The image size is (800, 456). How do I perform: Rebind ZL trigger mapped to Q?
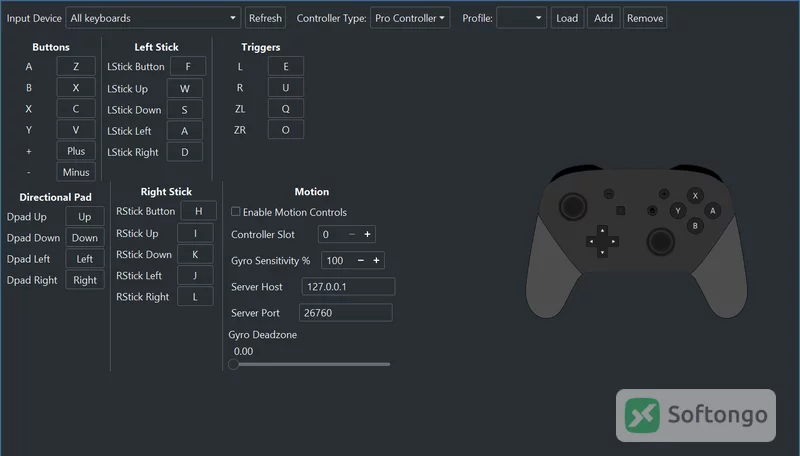pyautogui.click(x=286, y=109)
